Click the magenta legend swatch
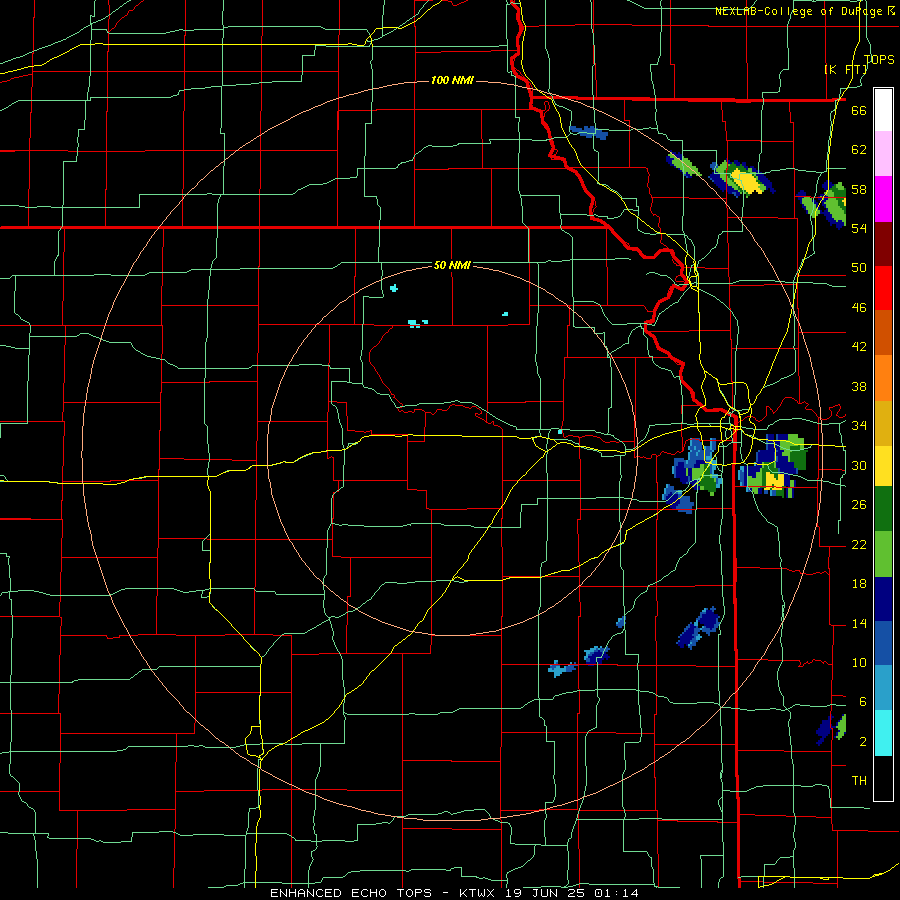The width and height of the screenshot is (900, 900). point(883,199)
